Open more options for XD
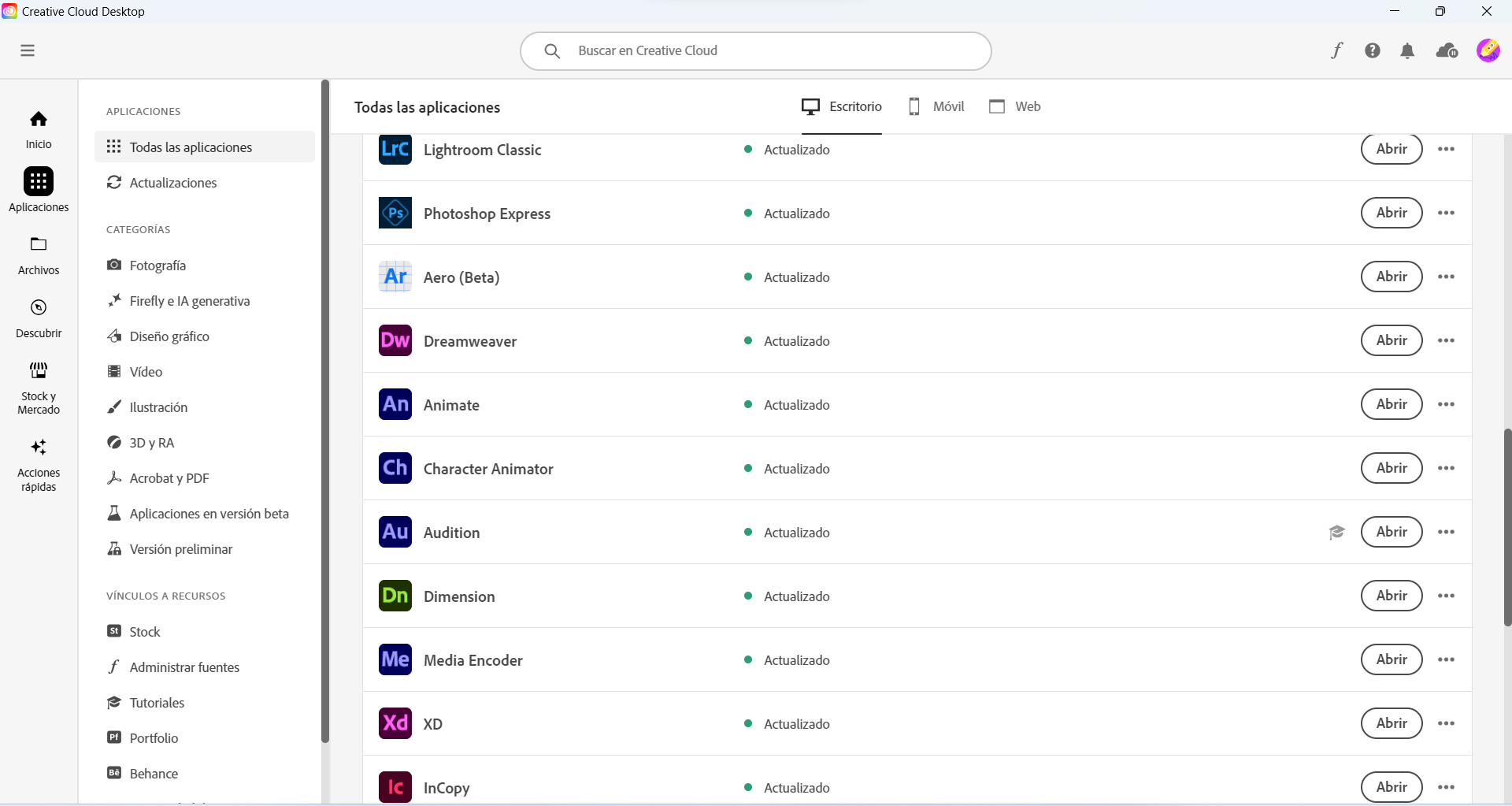The height and width of the screenshot is (806, 1512). [1447, 723]
